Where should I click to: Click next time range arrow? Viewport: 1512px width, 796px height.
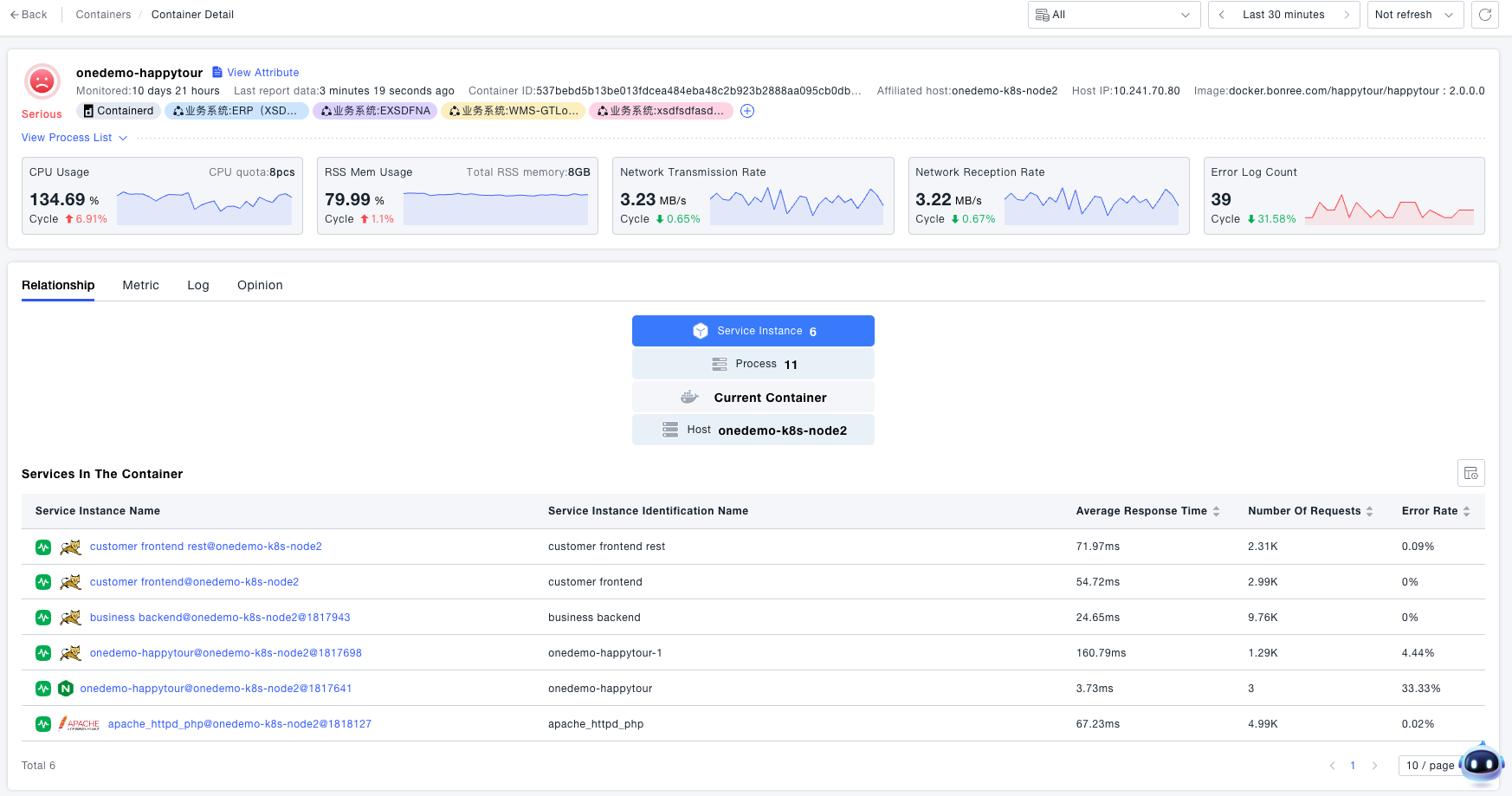pos(1347,15)
